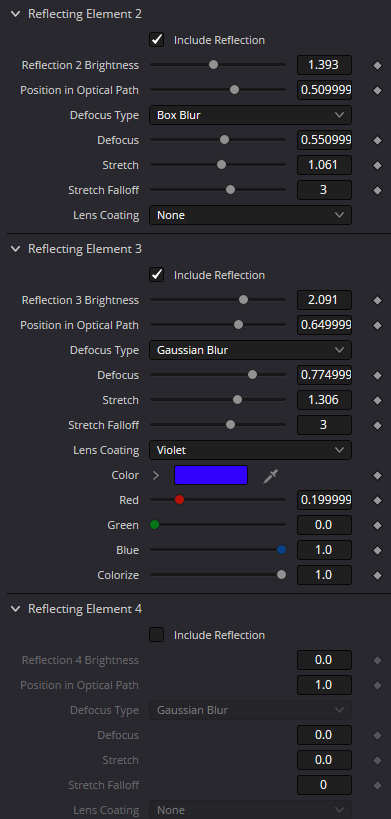Image resolution: width=391 pixels, height=819 pixels.
Task: Disable Include Reflection for Reflecting Element 3
Action: pos(157,275)
